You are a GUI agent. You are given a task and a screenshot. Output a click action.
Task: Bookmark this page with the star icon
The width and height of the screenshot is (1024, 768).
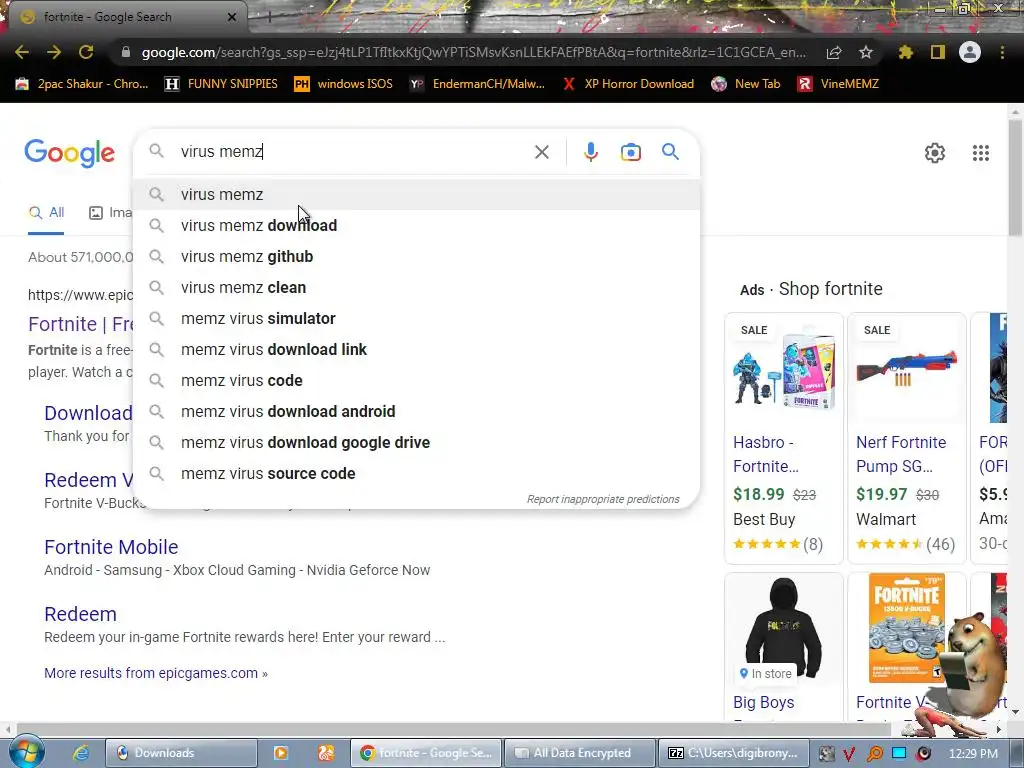pyautogui.click(x=866, y=52)
